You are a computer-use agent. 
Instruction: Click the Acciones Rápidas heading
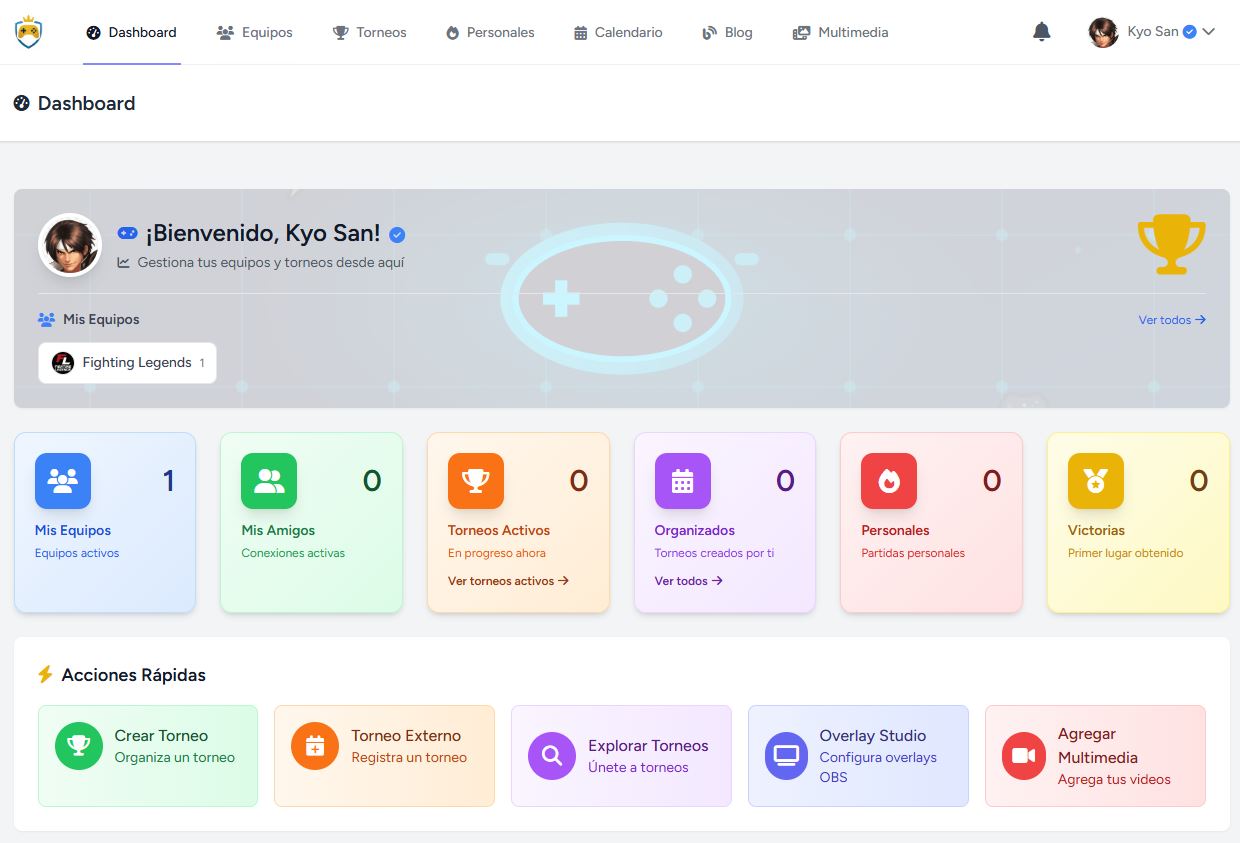pyautogui.click(x=134, y=675)
